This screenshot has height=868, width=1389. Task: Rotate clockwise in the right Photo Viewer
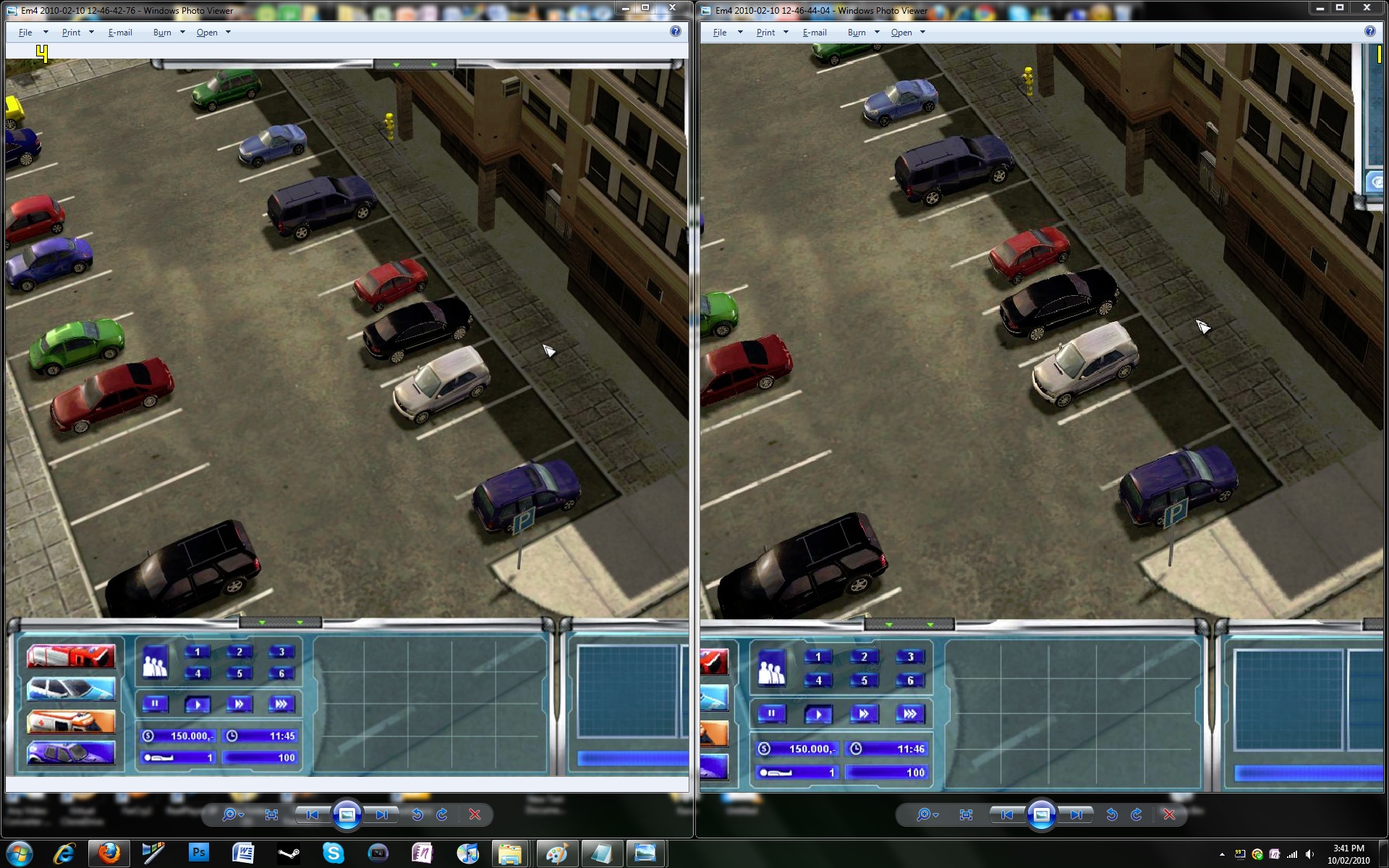pos(1137,815)
